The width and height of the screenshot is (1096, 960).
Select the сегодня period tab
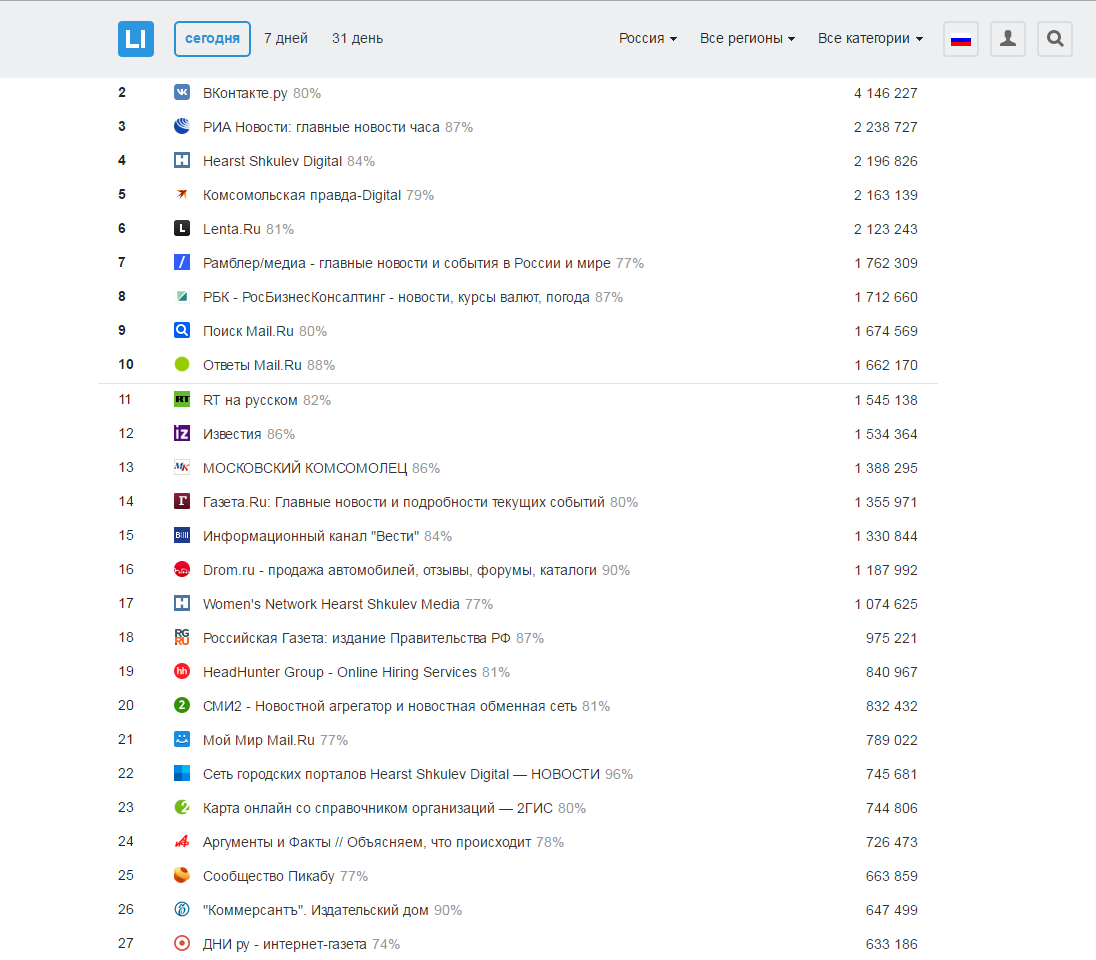(x=212, y=39)
